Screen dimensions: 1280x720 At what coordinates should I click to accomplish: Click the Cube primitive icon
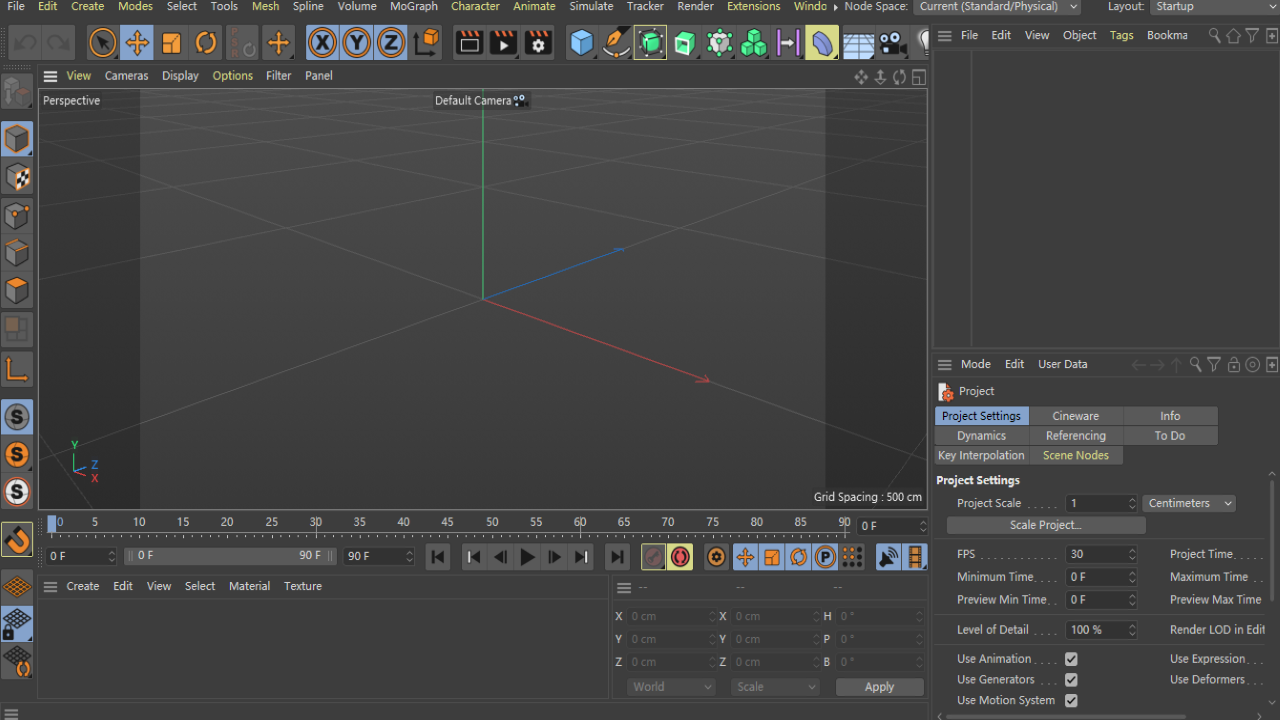pos(581,43)
